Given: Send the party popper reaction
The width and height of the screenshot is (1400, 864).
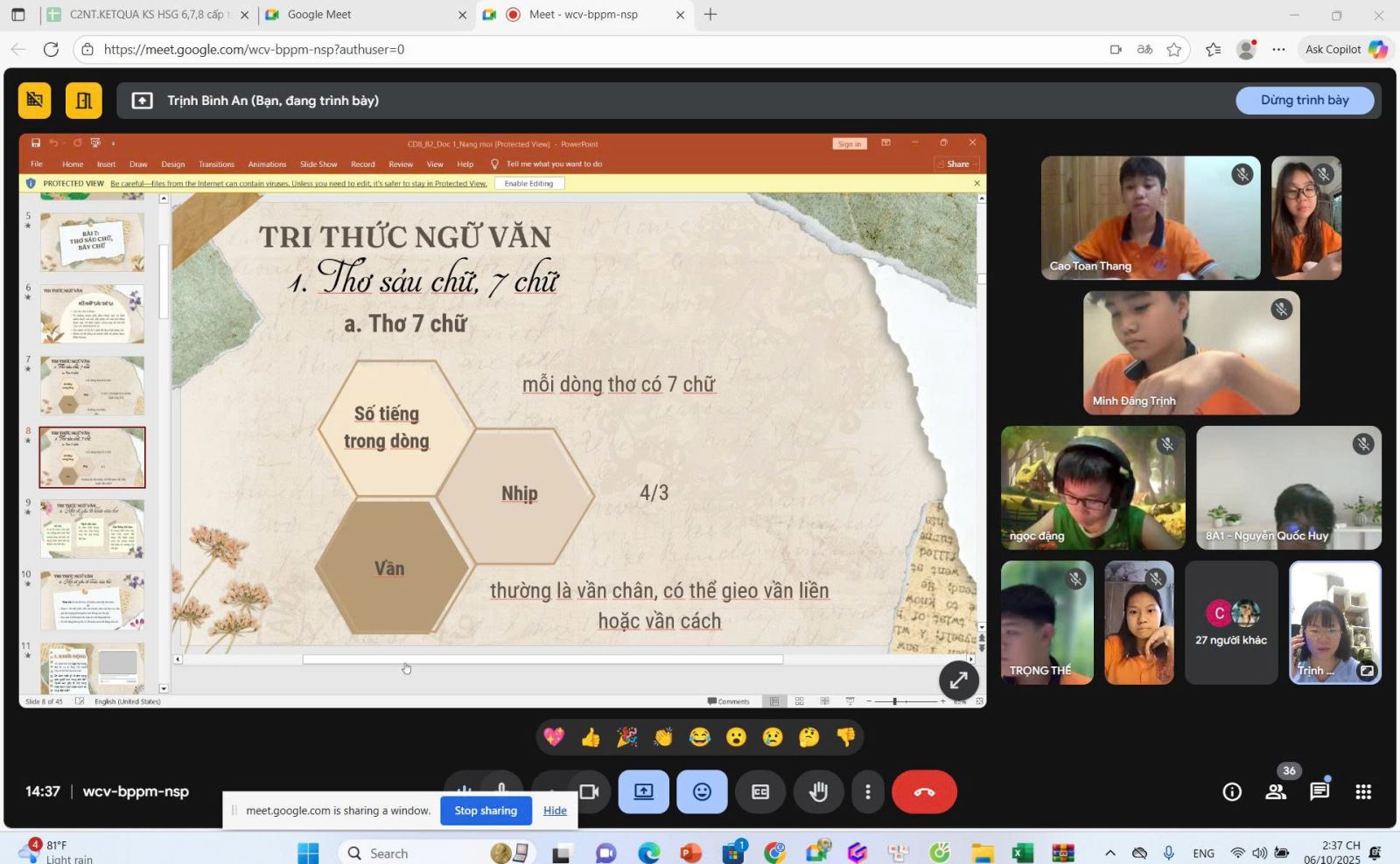Looking at the screenshot, I should tap(626, 737).
